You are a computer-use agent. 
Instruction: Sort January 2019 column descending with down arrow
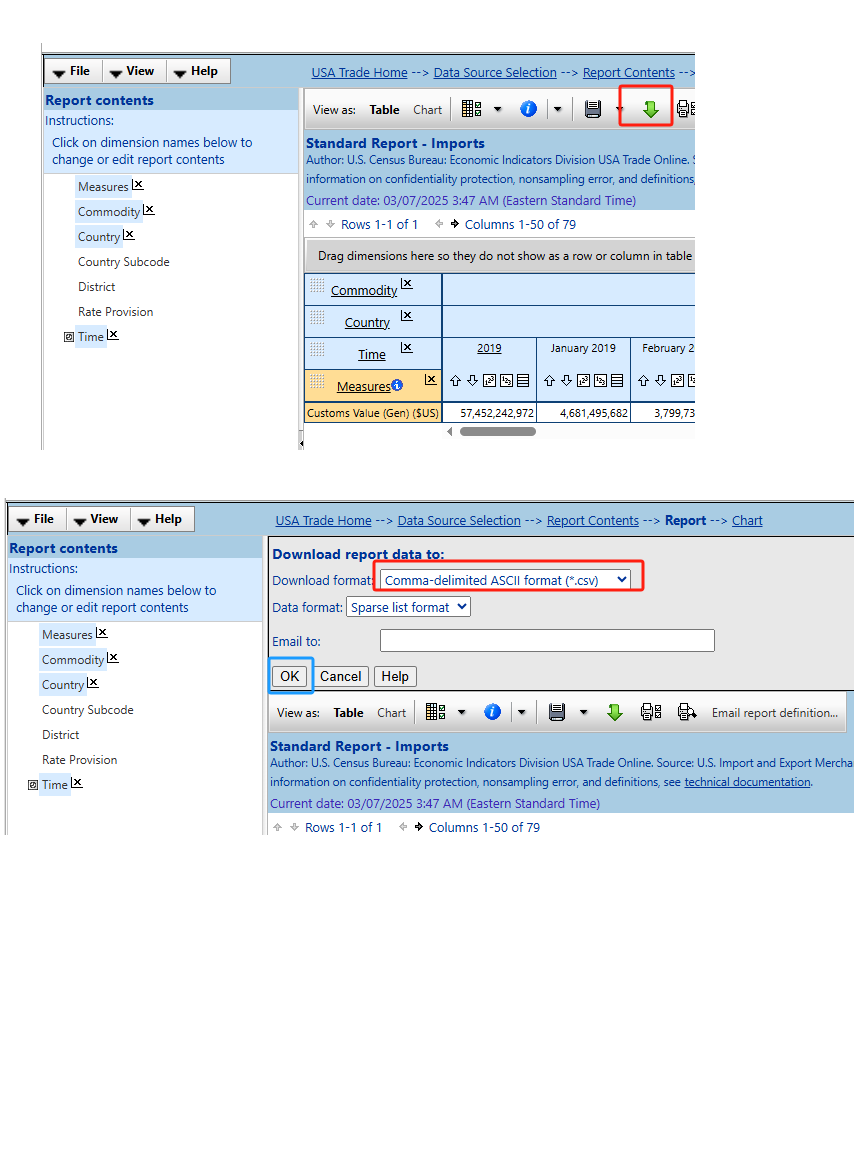(x=567, y=381)
